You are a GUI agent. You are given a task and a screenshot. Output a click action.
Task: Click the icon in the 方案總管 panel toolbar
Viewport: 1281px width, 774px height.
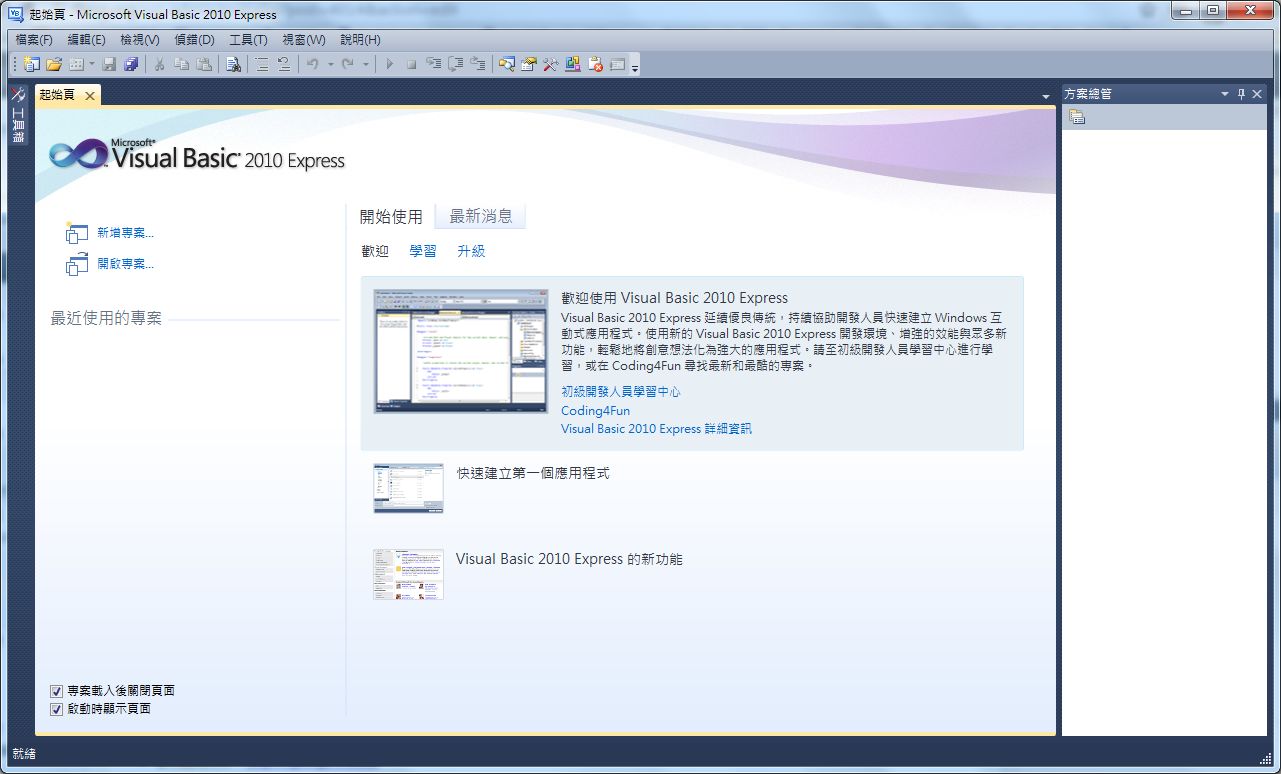click(x=1077, y=117)
